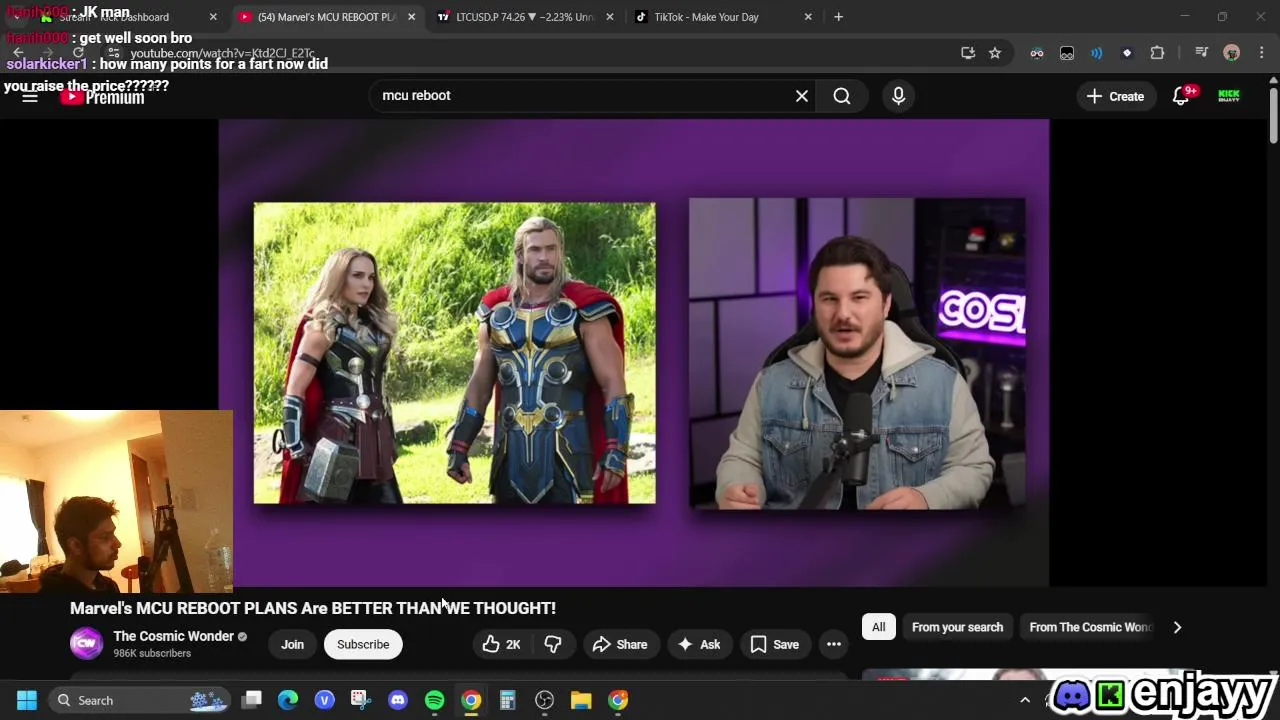Open the Windows Start menu
Image resolution: width=1280 pixels, height=720 pixels.
click(27, 700)
